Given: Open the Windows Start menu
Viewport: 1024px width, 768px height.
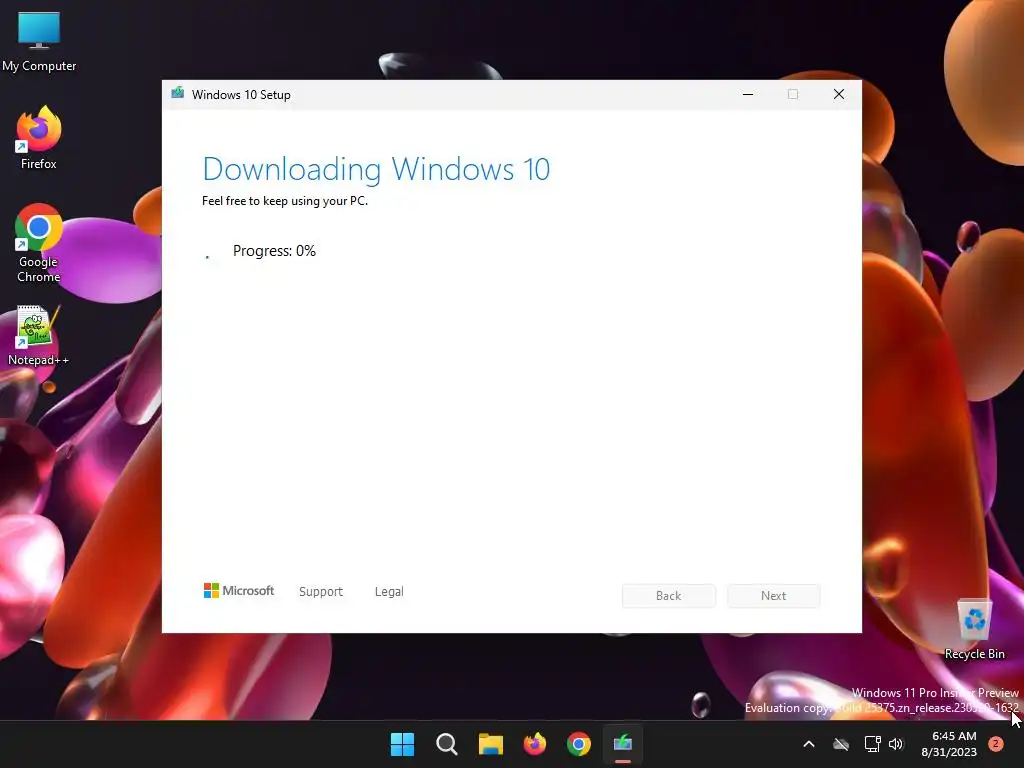Looking at the screenshot, I should coord(402,744).
